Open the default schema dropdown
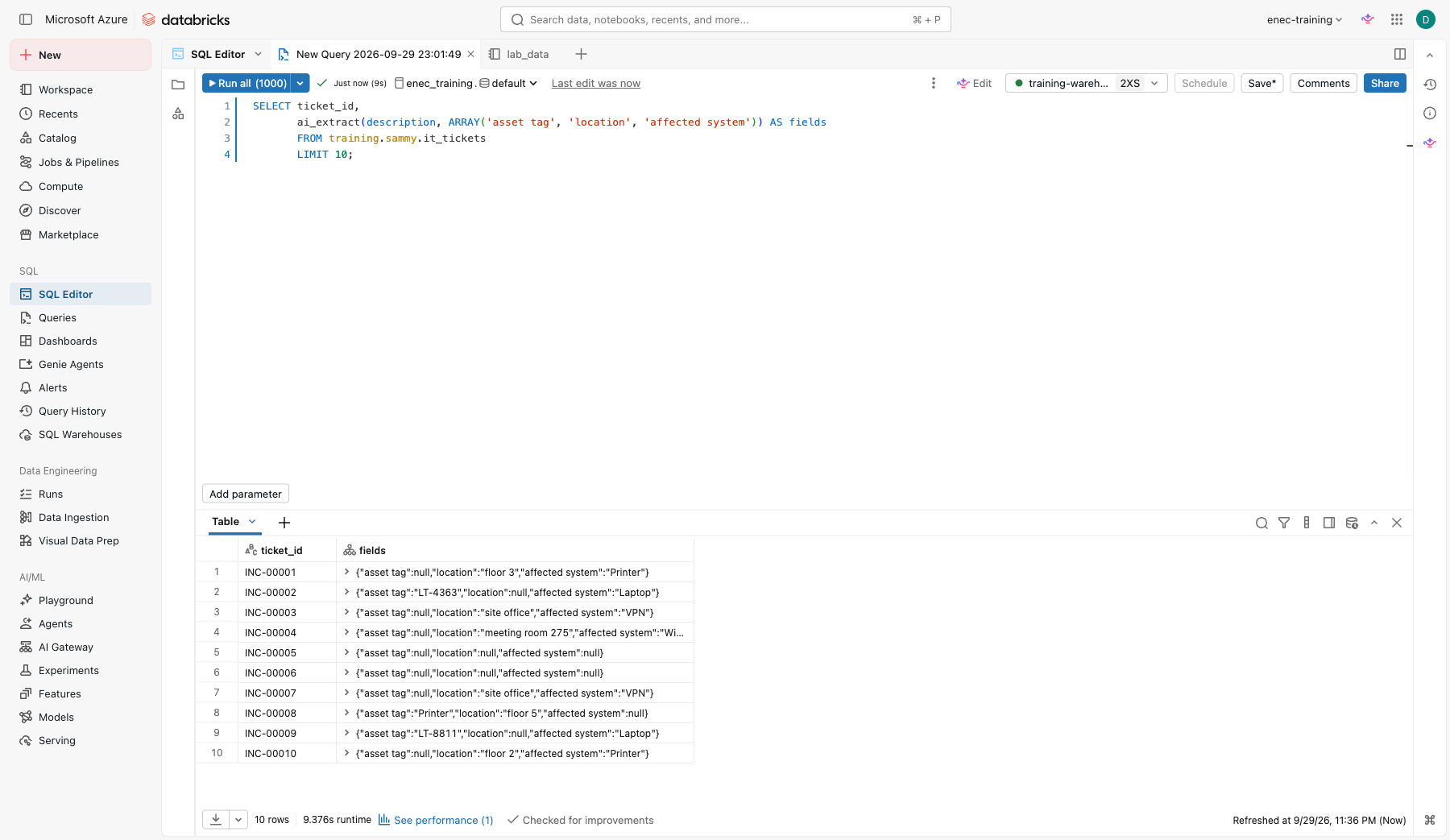 (x=508, y=83)
